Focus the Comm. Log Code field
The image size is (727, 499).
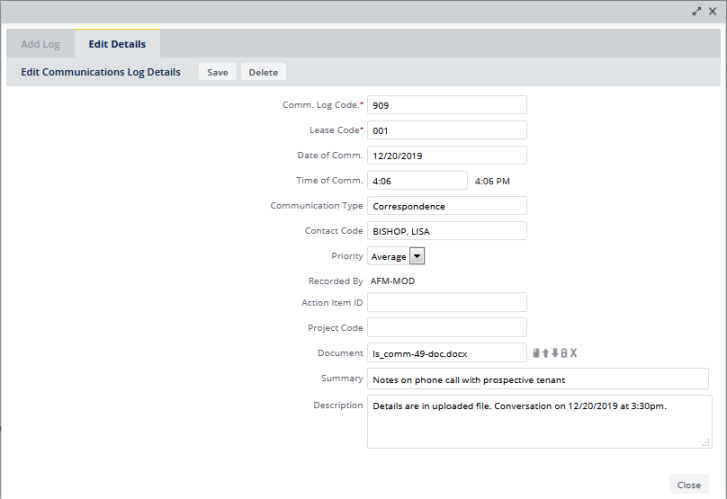(446, 105)
